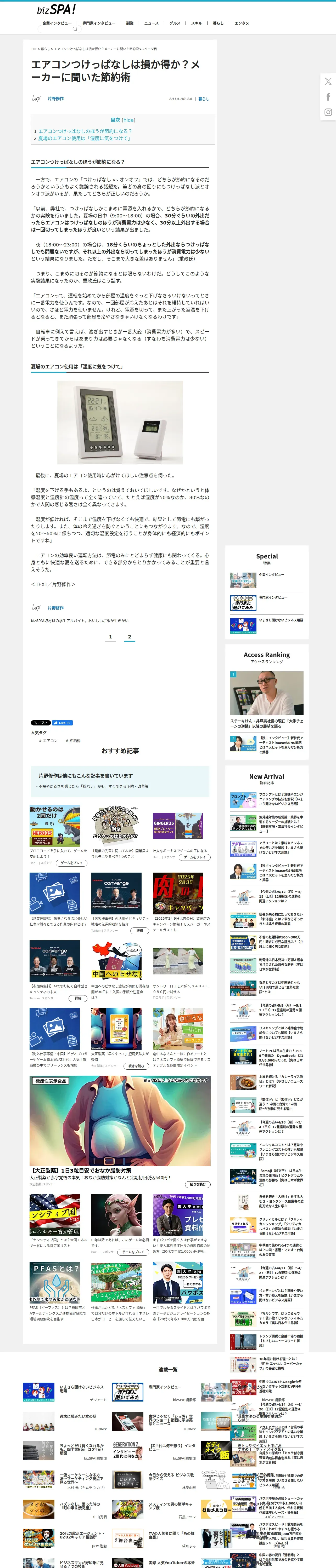
Task: Open 暮らし menu item in header
Action: tap(218, 23)
